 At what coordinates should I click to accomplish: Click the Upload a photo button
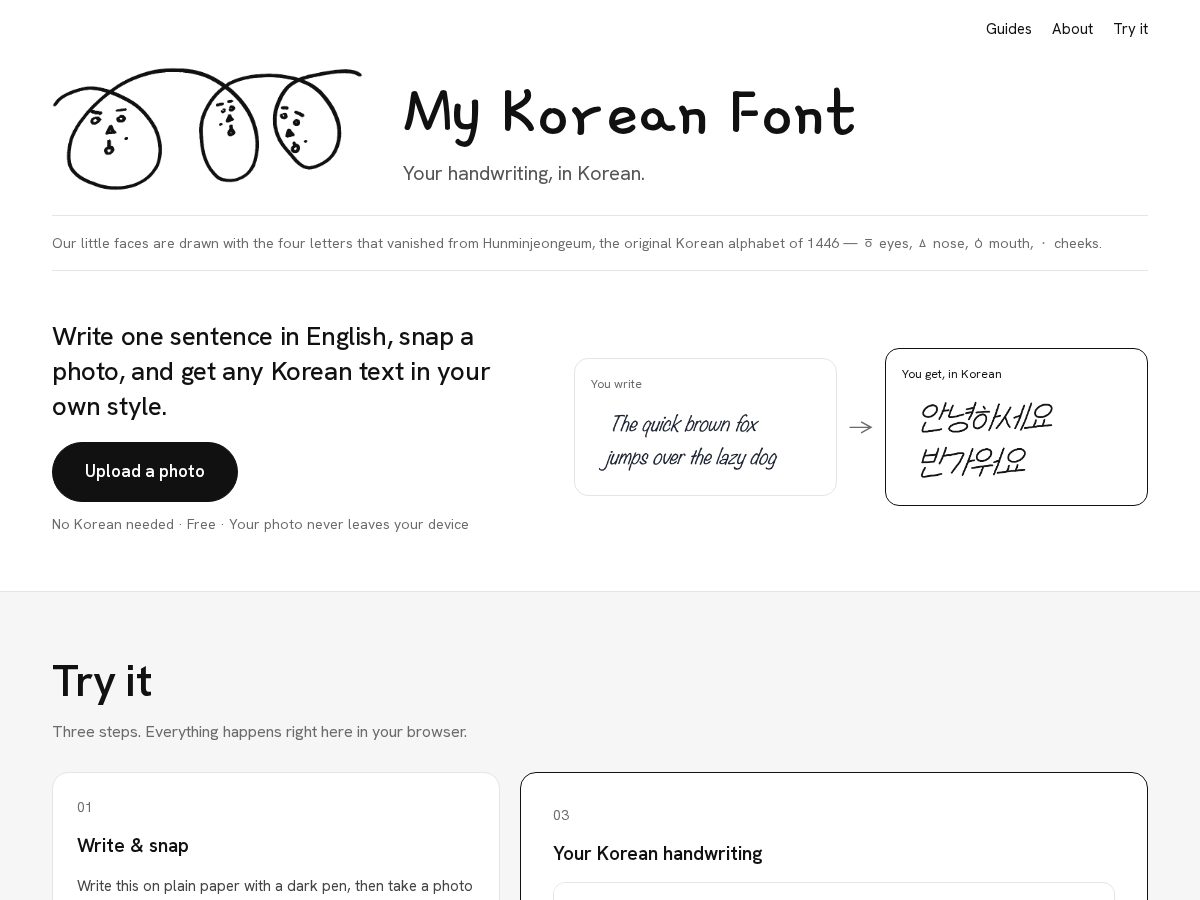(x=145, y=472)
